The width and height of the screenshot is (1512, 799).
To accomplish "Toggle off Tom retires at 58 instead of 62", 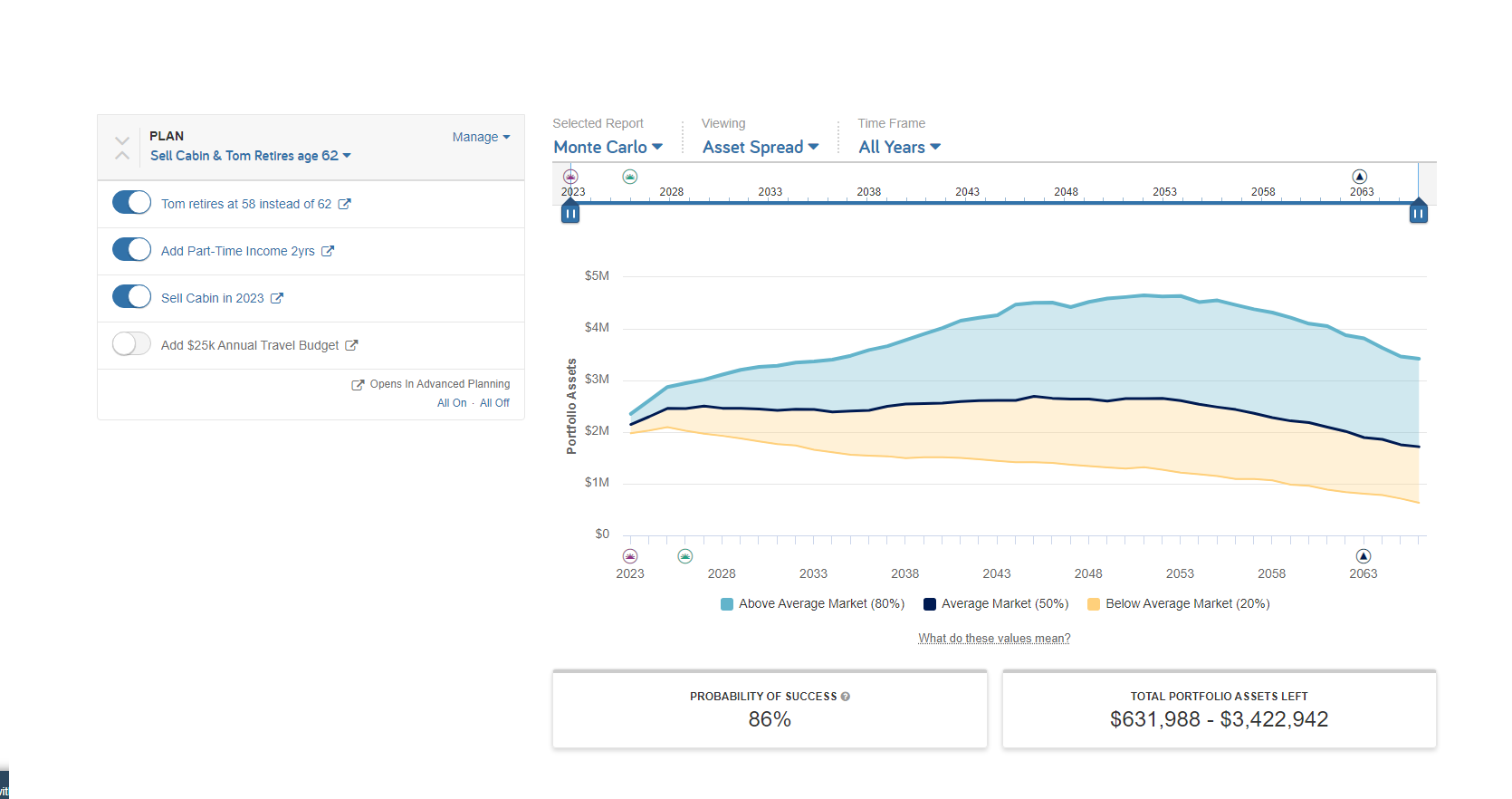I will 131,202.
